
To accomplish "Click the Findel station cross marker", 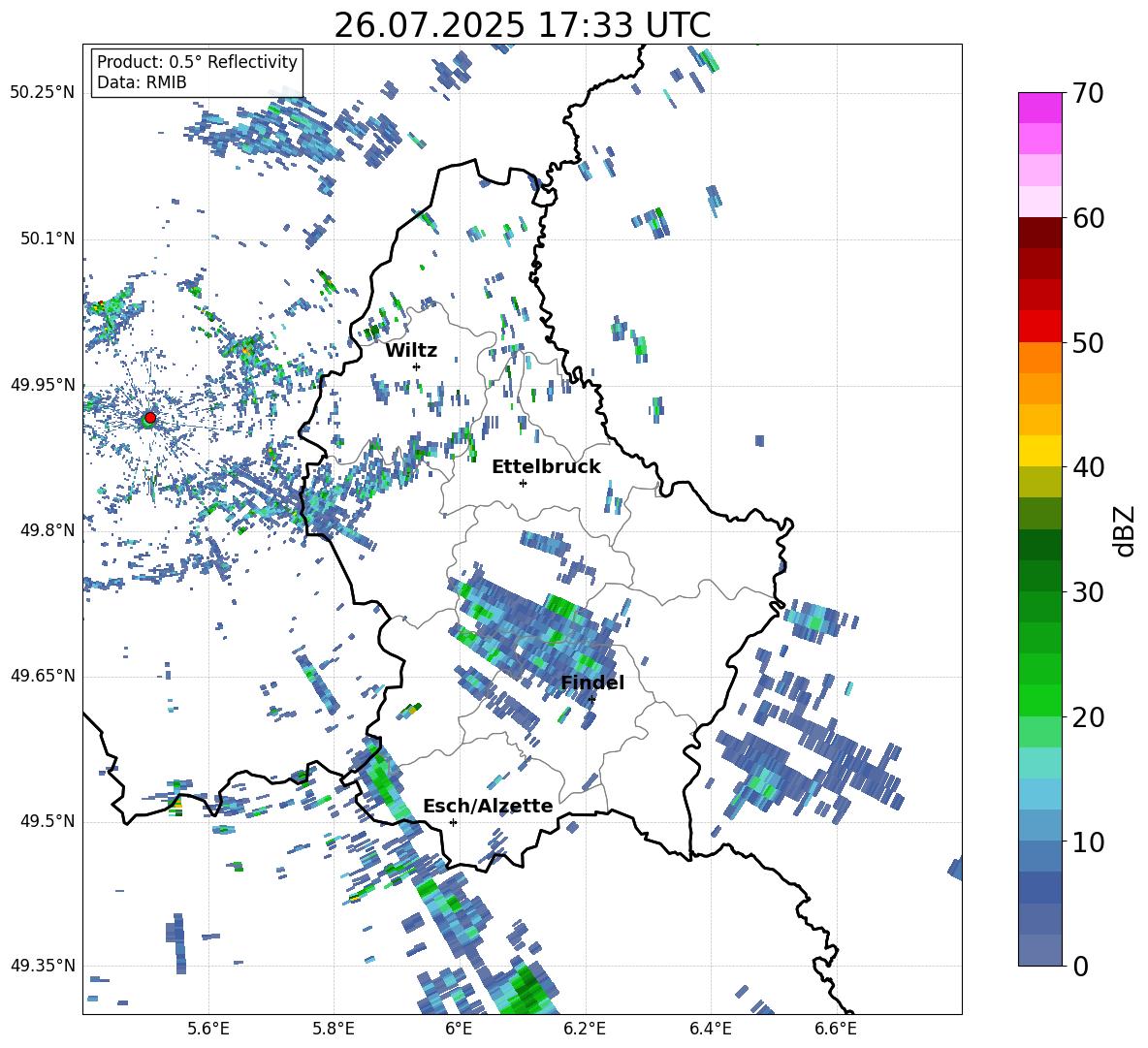I will point(591,699).
